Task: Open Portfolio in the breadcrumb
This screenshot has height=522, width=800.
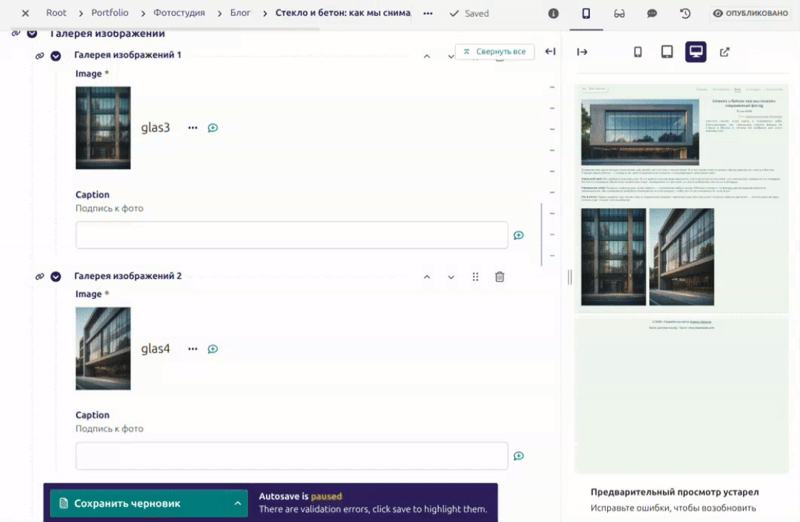Action: [110, 13]
